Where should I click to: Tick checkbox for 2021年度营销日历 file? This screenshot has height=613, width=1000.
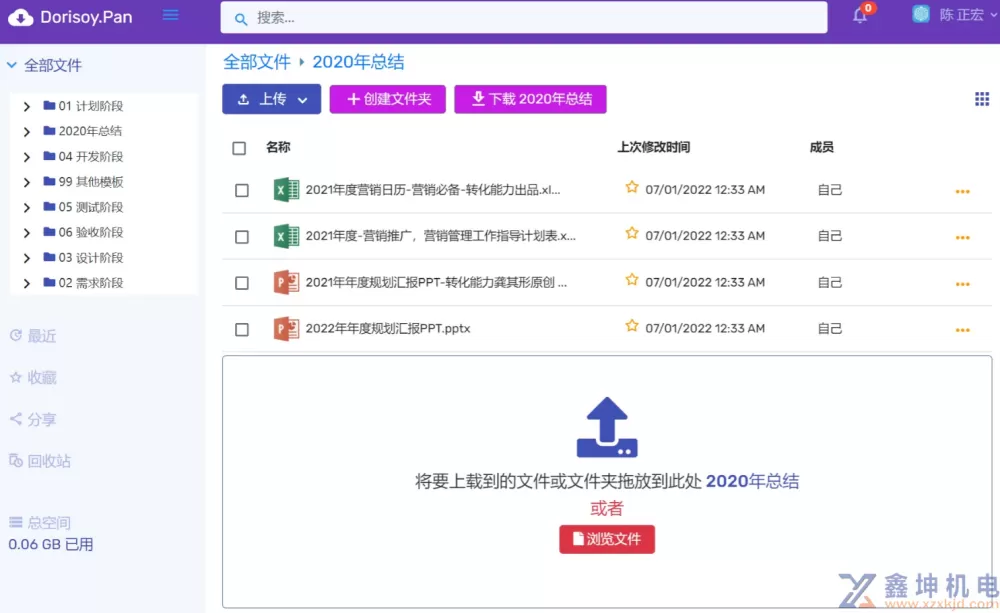pyautogui.click(x=242, y=191)
